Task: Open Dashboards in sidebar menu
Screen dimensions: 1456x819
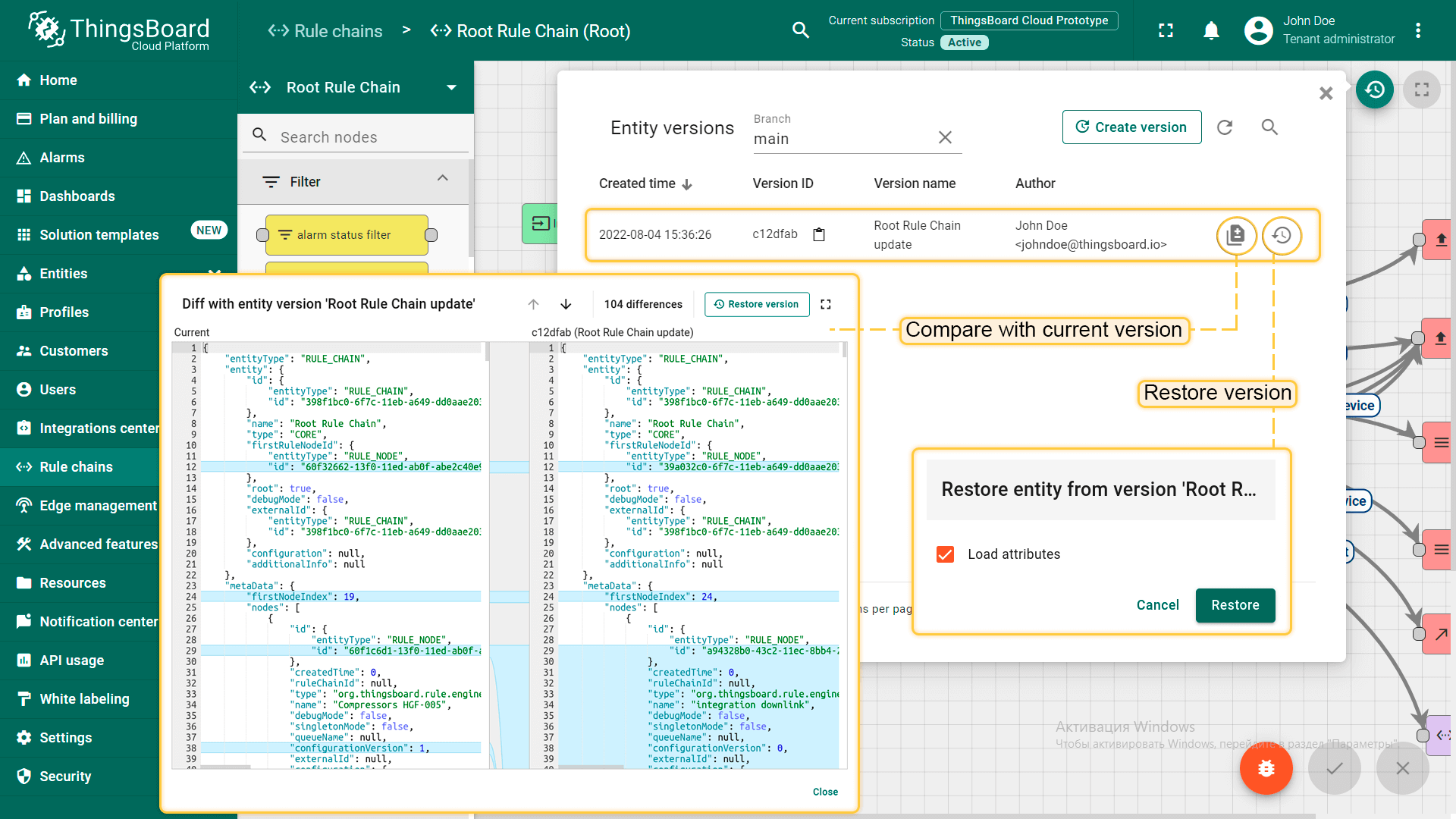Action: pos(77,196)
